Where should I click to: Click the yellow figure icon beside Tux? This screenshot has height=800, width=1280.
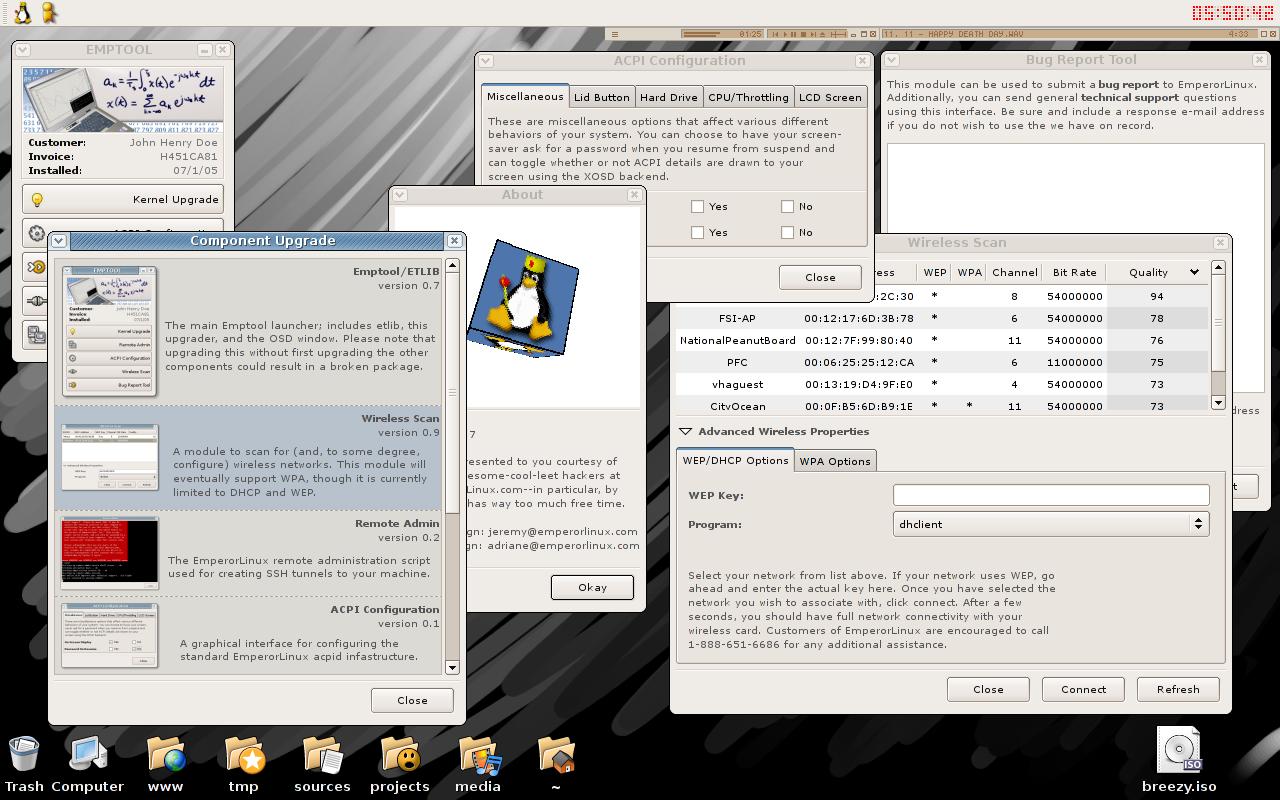click(x=48, y=12)
